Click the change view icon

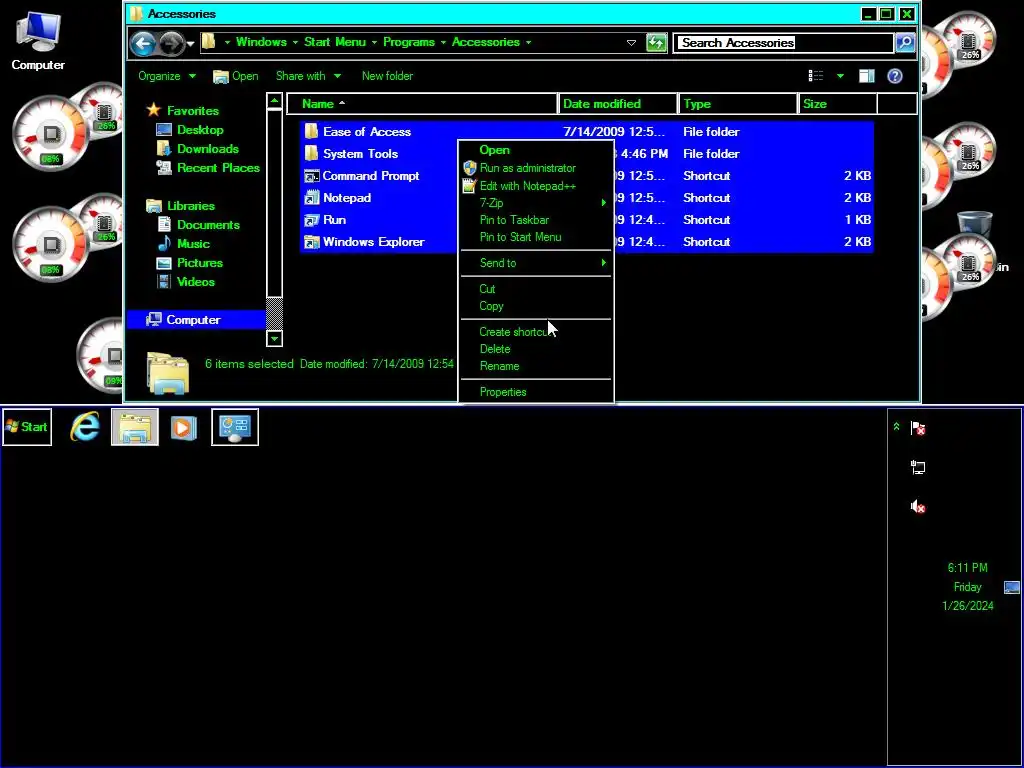(x=816, y=76)
